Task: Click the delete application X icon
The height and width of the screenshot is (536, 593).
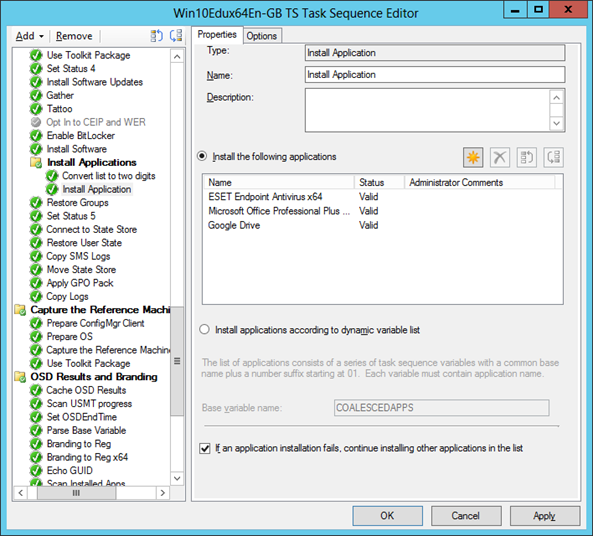Action: point(500,157)
